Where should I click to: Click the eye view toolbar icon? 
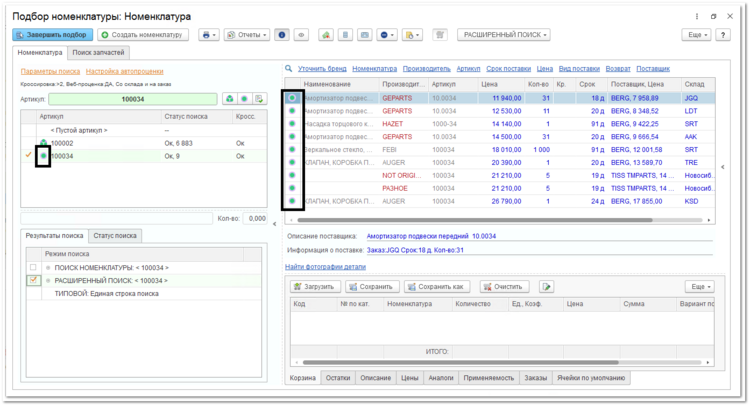[301, 35]
